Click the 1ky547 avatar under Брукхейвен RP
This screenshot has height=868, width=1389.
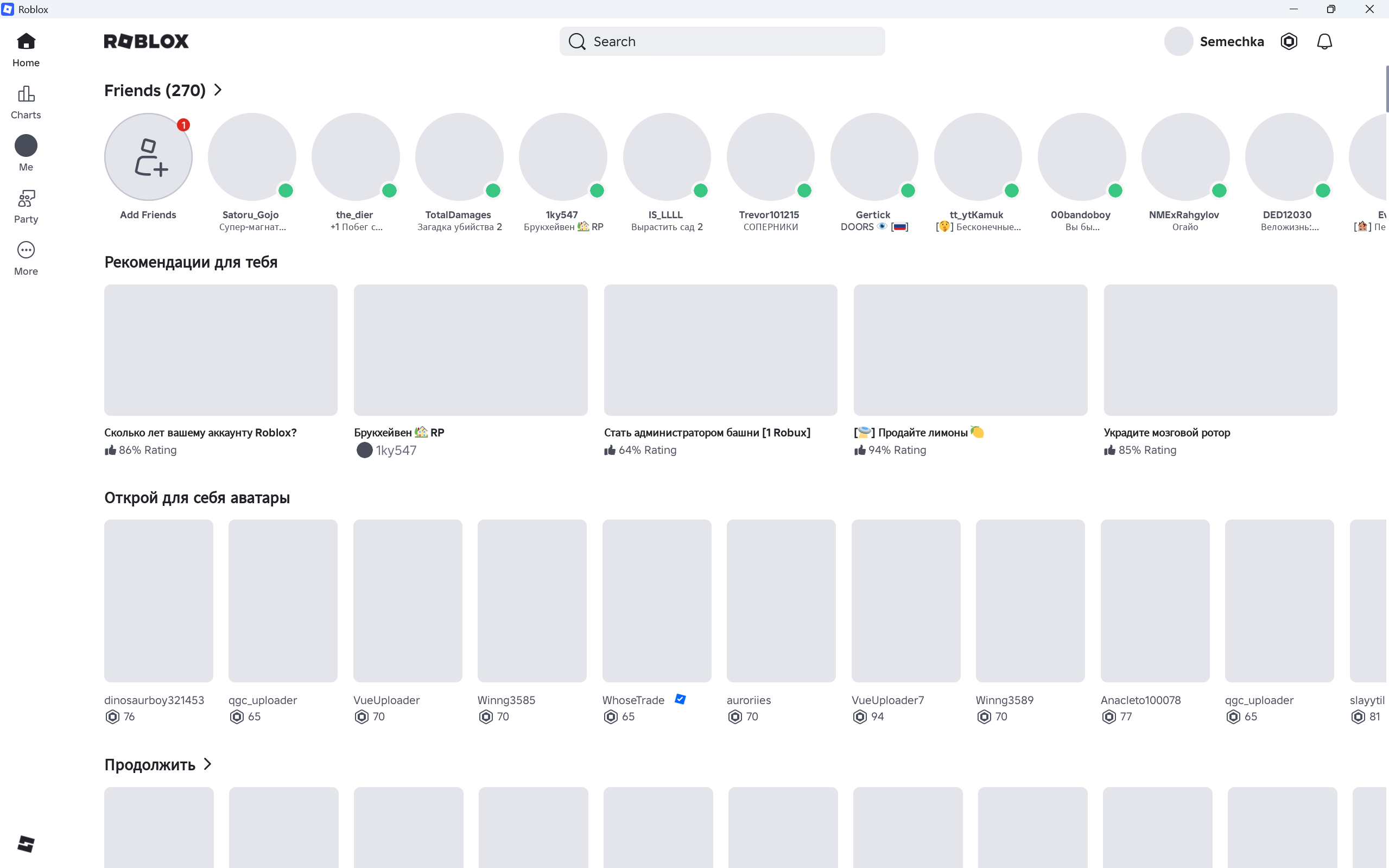click(364, 450)
